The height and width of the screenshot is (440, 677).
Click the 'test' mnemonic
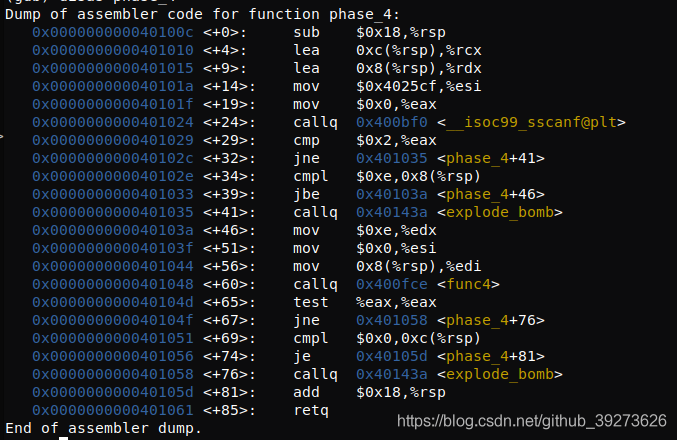pos(311,302)
